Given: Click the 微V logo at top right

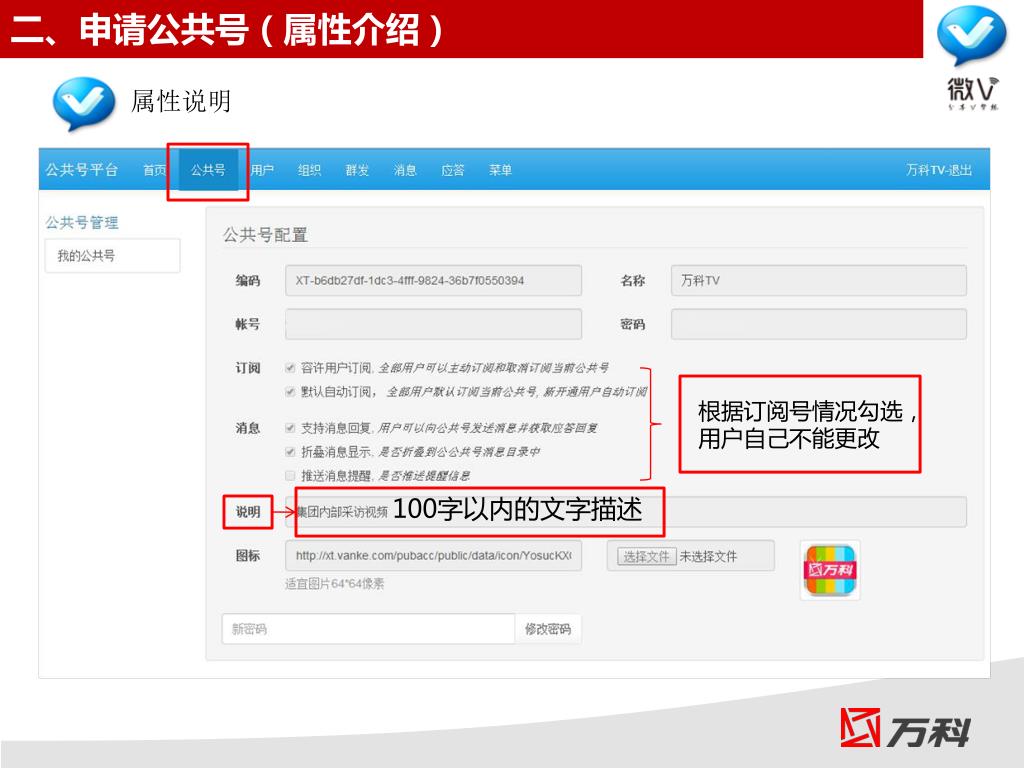Looking at the screenshot, I should coord(972,57).
